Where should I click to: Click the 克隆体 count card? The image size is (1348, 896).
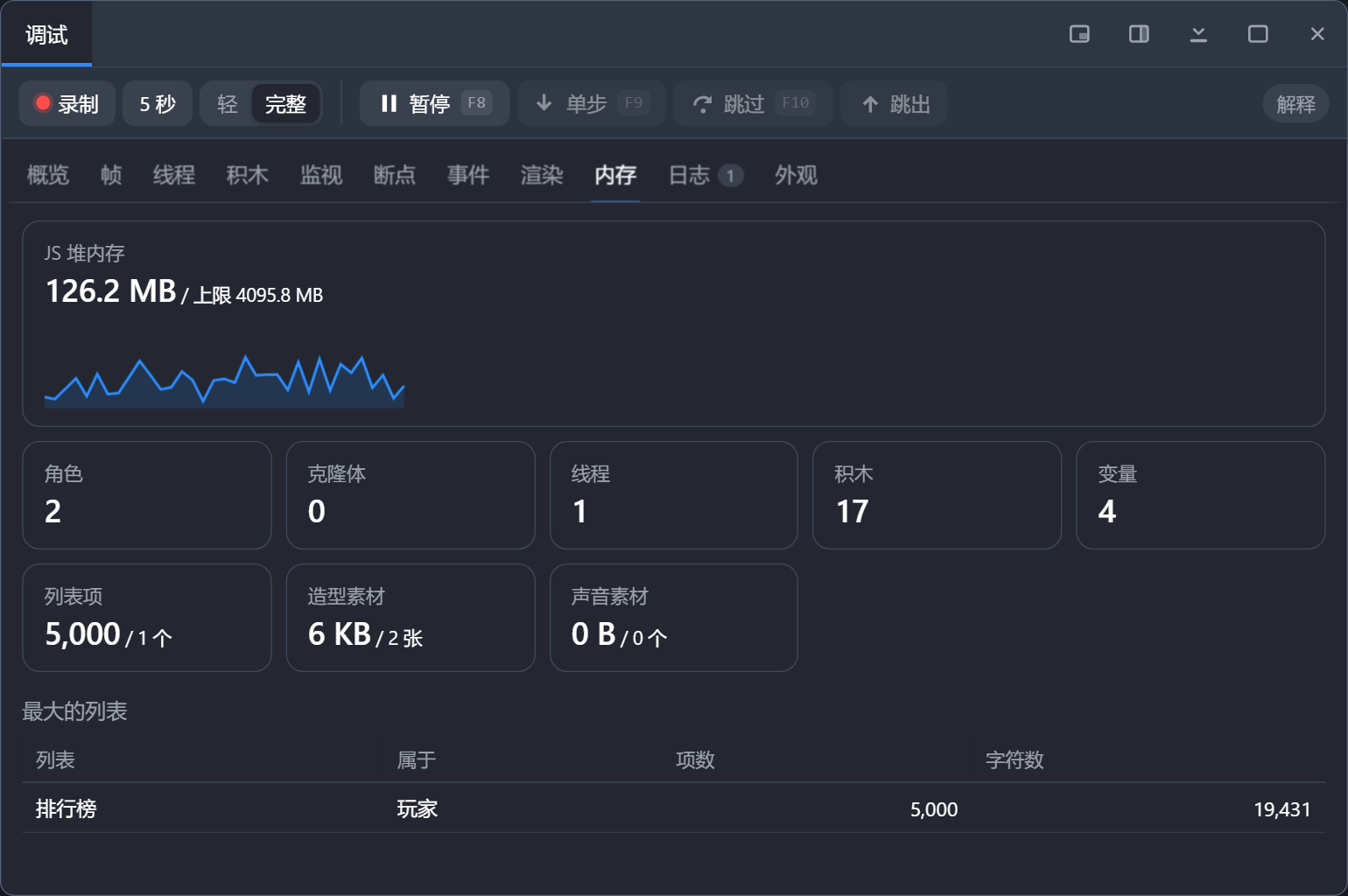(x=411, y=495)
